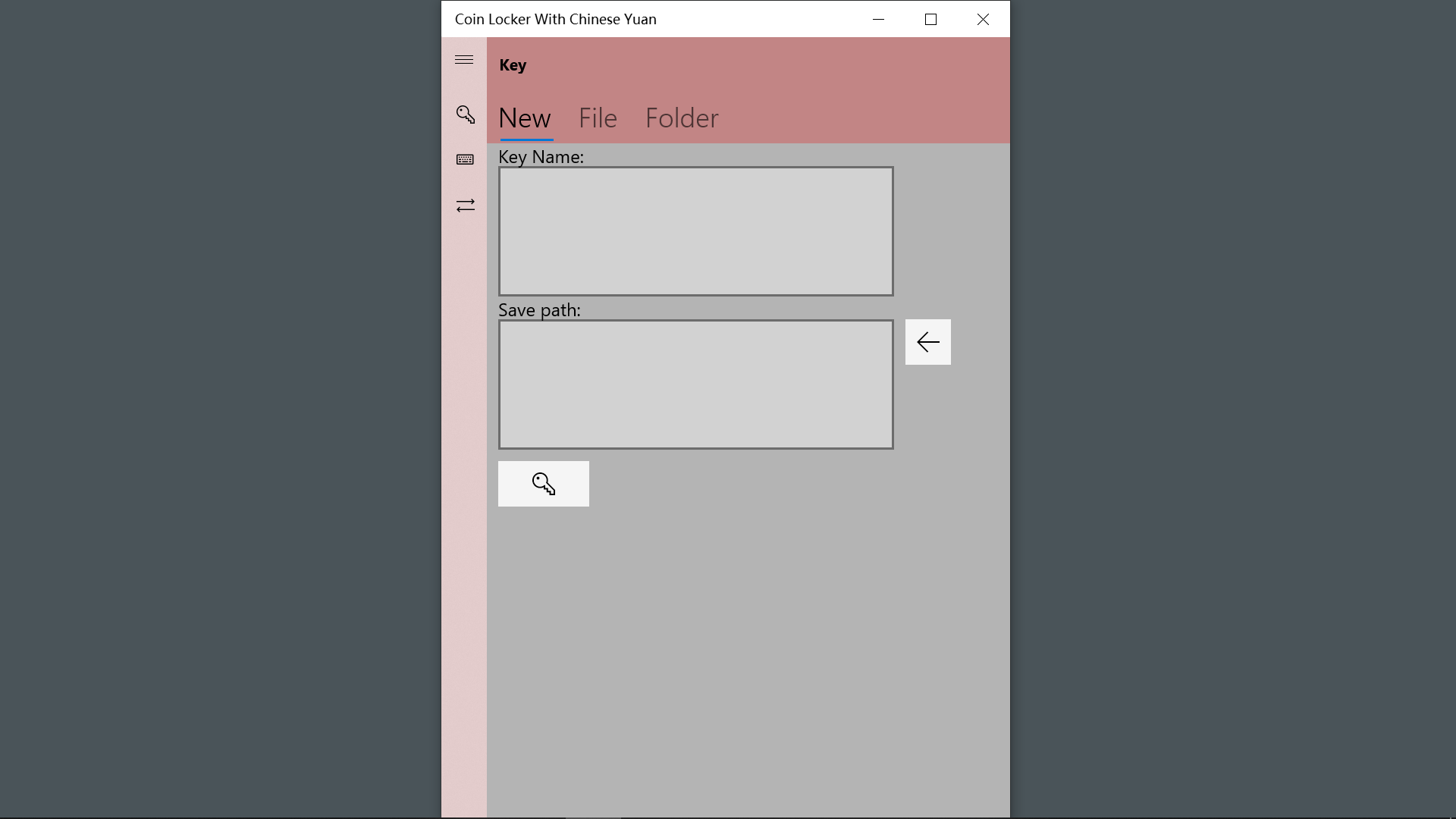This screenshot has width=1456, height=819.
Task: Click the Save path: label
Action: click(x=539, y=310)
